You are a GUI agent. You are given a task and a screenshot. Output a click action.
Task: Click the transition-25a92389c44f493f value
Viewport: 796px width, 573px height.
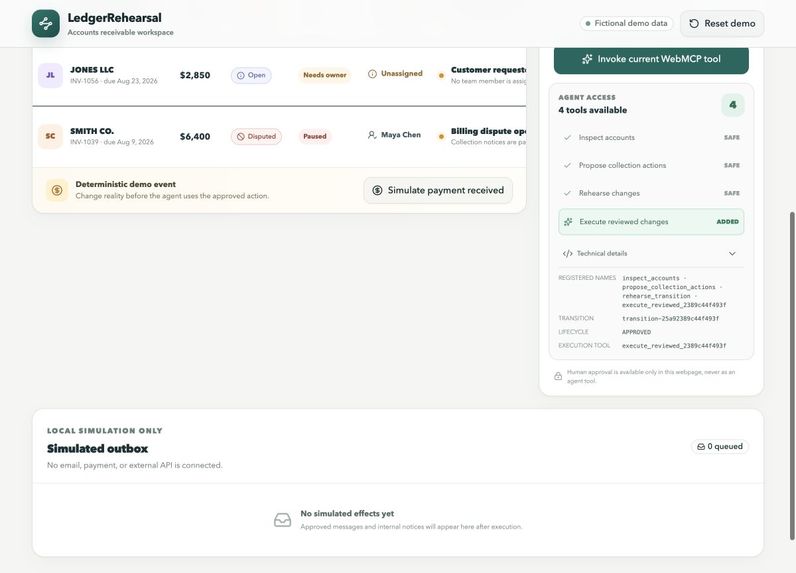point(670,319)
